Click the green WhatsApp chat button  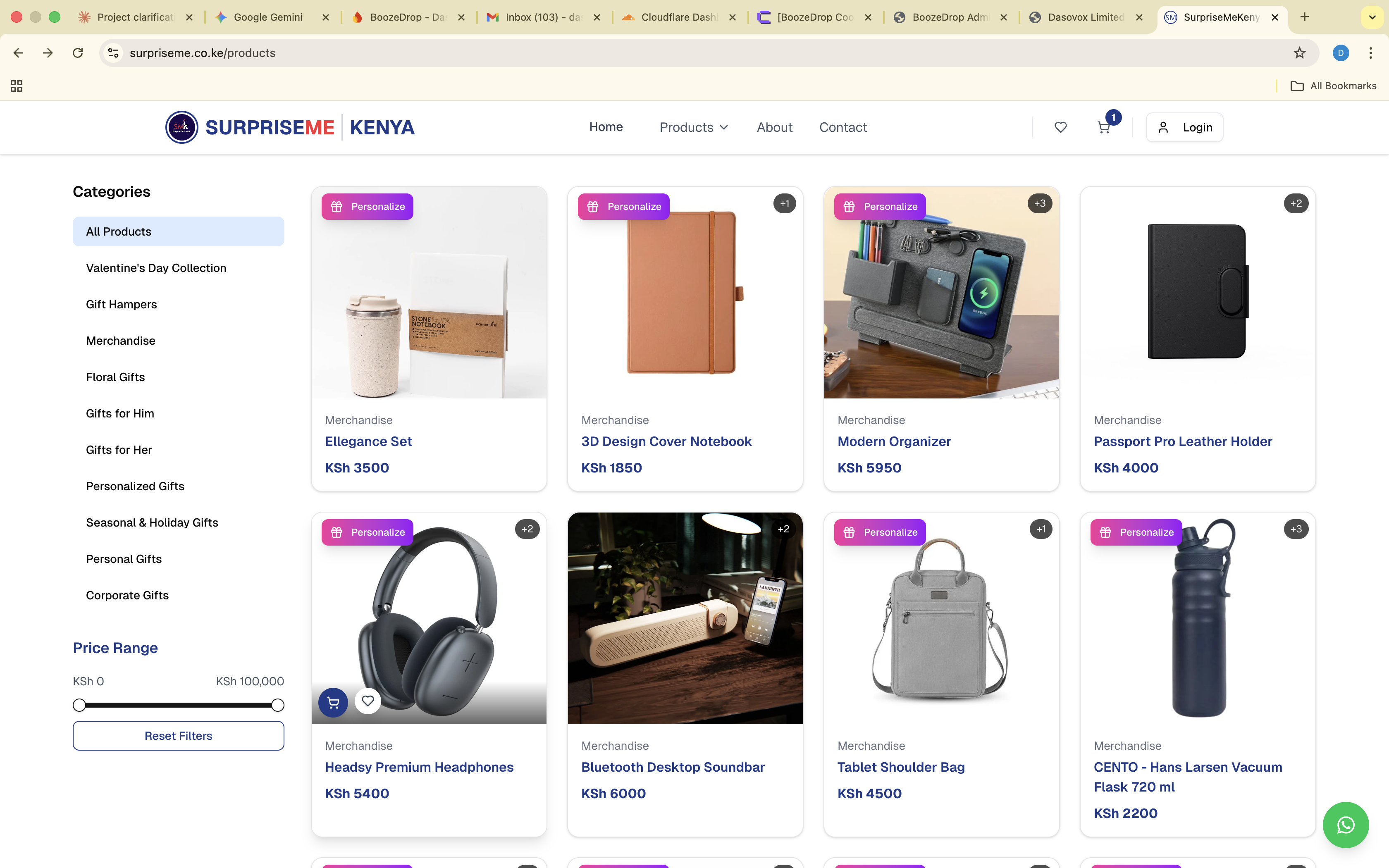[x=1345, y=825]
